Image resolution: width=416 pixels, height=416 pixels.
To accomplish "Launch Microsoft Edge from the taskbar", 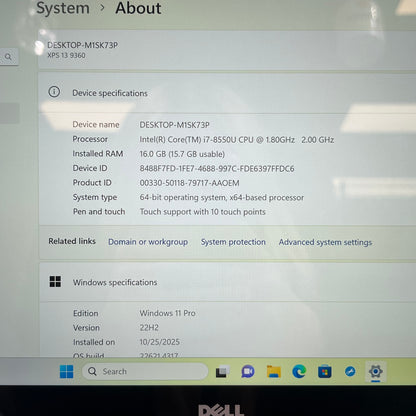I will [x=299, y=371].
